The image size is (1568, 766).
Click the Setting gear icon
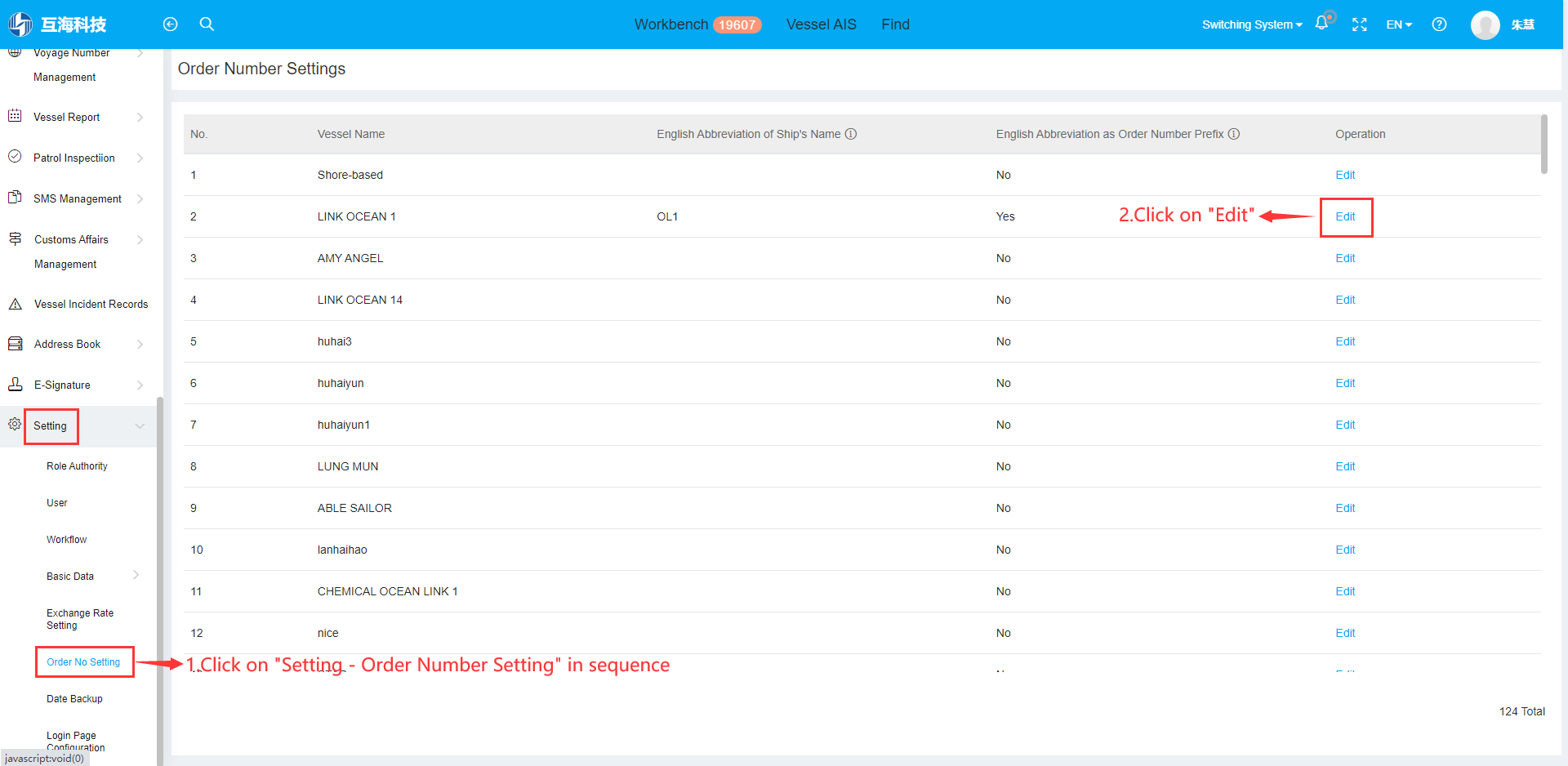[15, 424]
